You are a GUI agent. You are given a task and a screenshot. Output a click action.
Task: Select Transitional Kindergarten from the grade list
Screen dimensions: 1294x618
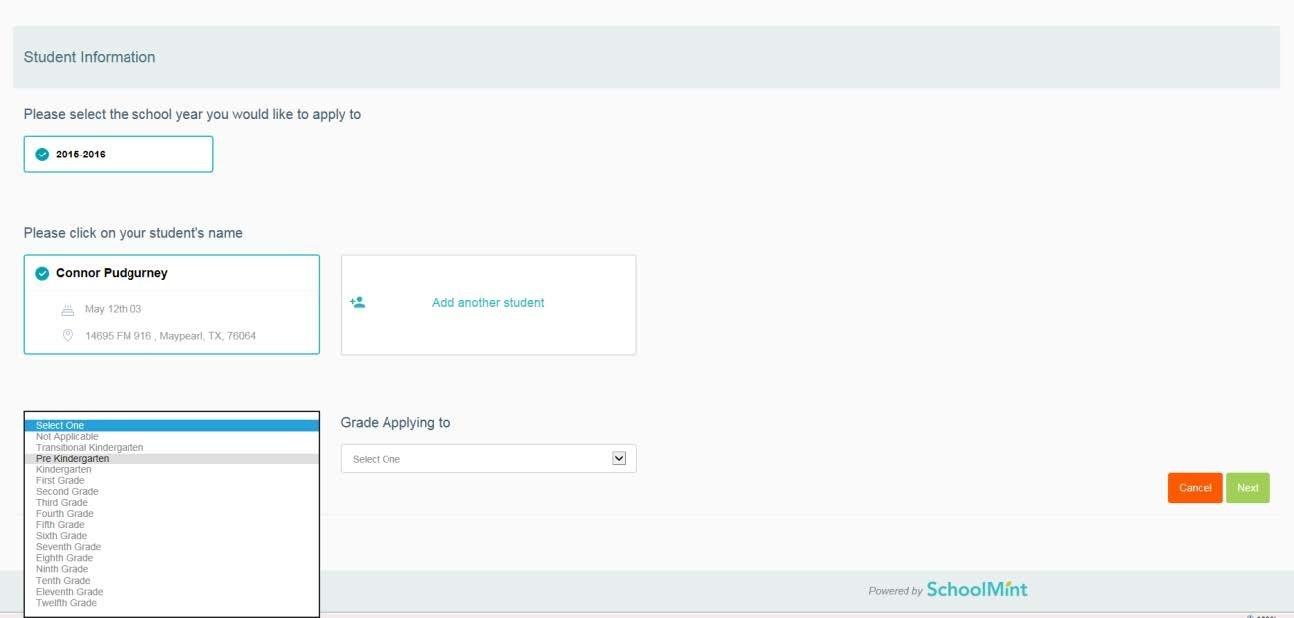(x=89, y=447)
